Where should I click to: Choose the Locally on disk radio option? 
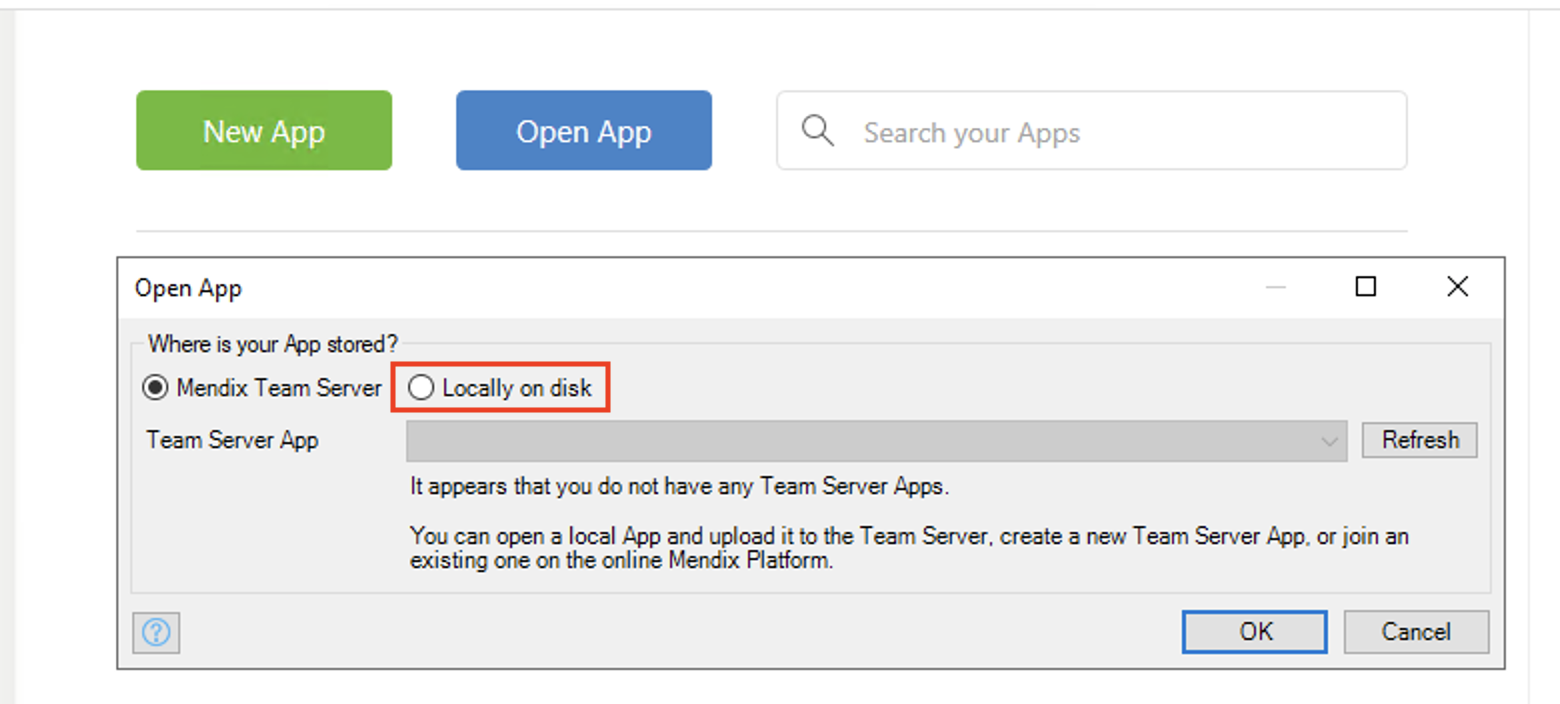(x=422, y=388)
